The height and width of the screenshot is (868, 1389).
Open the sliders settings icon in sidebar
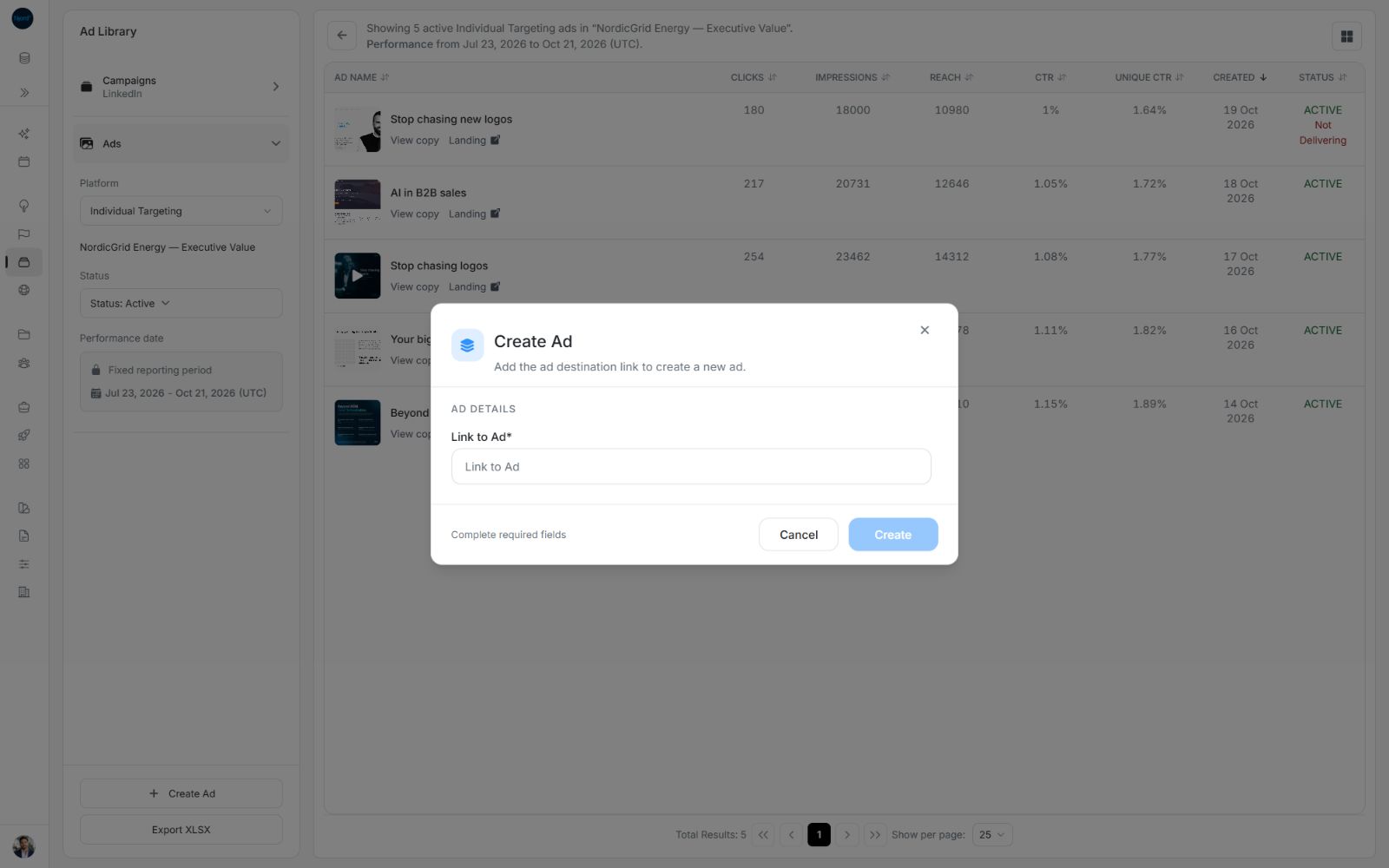point(24,564)
